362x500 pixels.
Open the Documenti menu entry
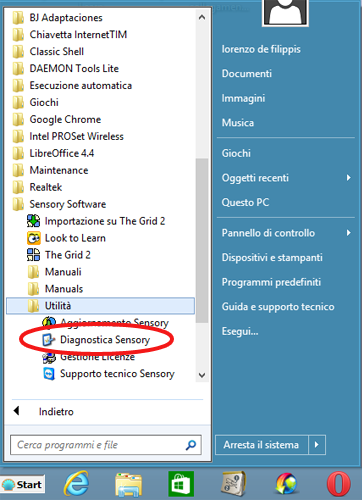pos(247,73)
